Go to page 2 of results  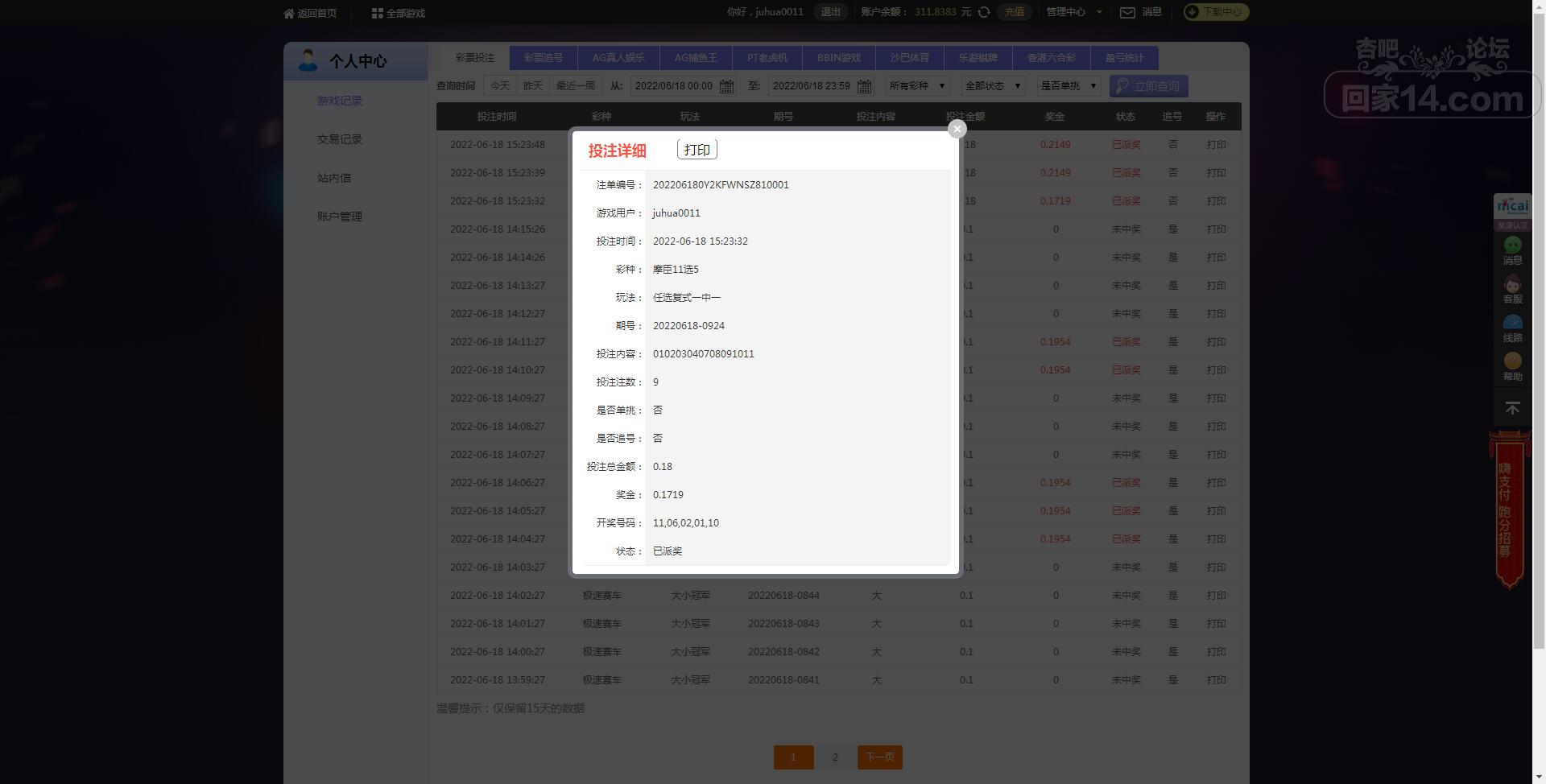[835, 757]
